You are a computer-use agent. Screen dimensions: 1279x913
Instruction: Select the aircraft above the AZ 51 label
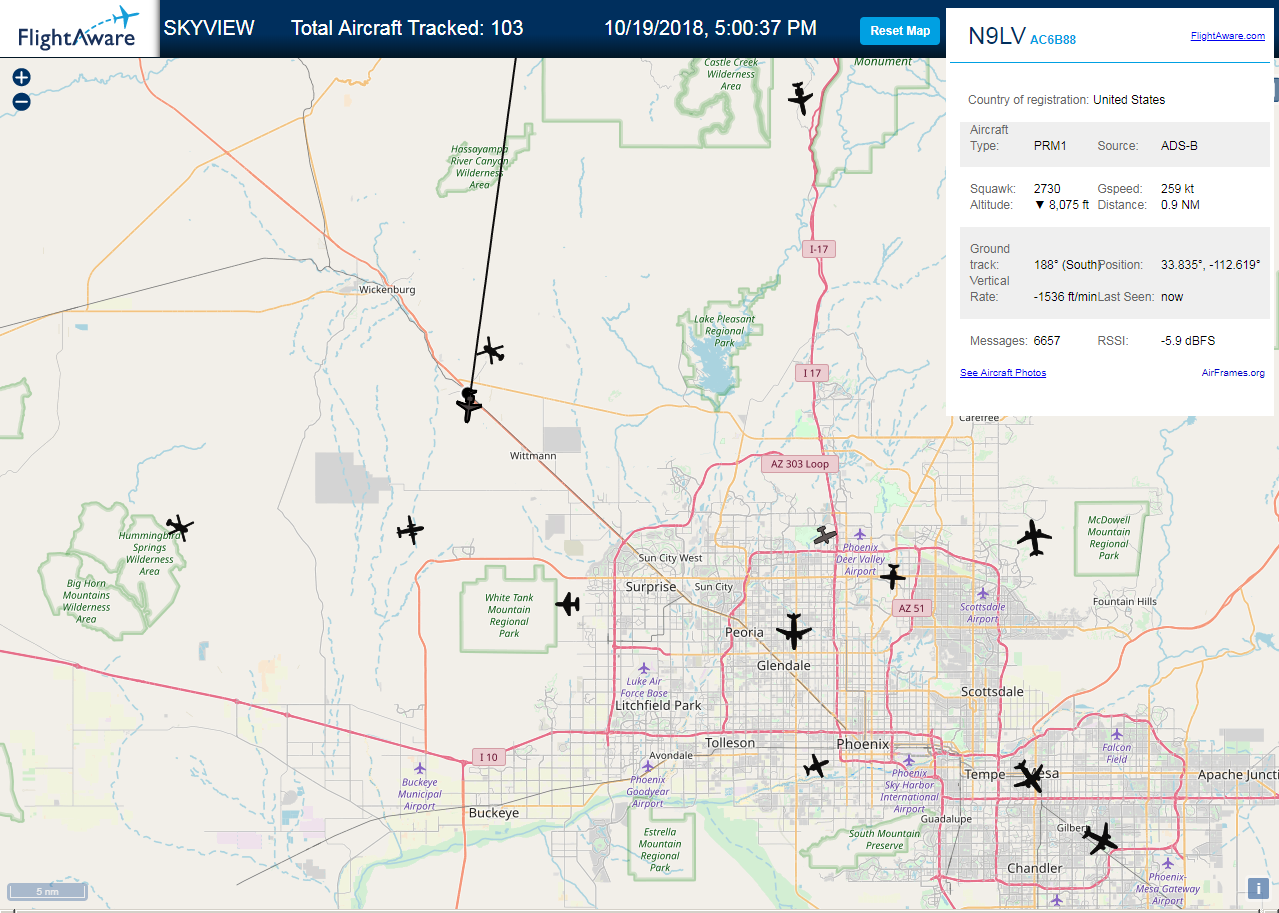(892, 576)
